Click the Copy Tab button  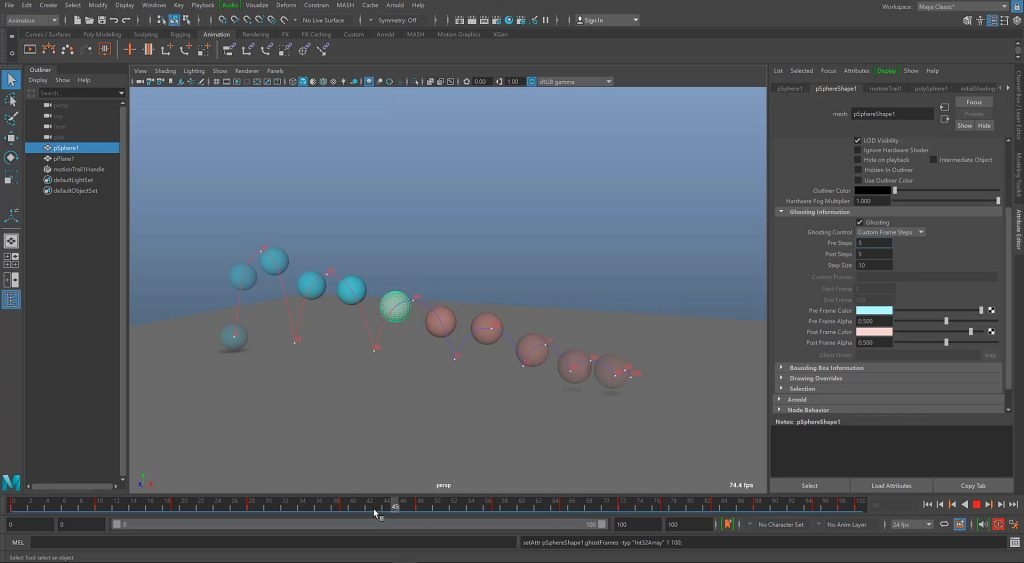(972, 486)
